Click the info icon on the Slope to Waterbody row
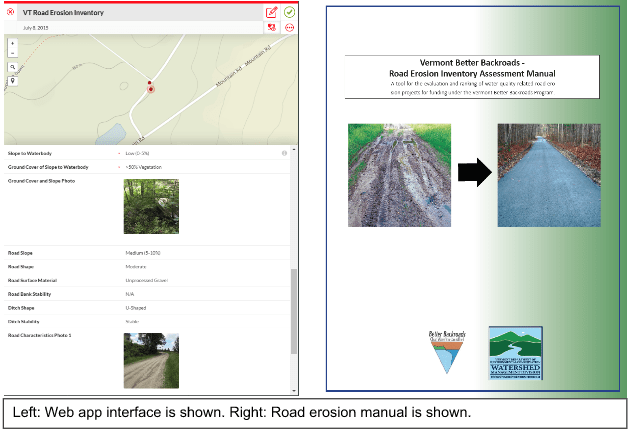 284,153
